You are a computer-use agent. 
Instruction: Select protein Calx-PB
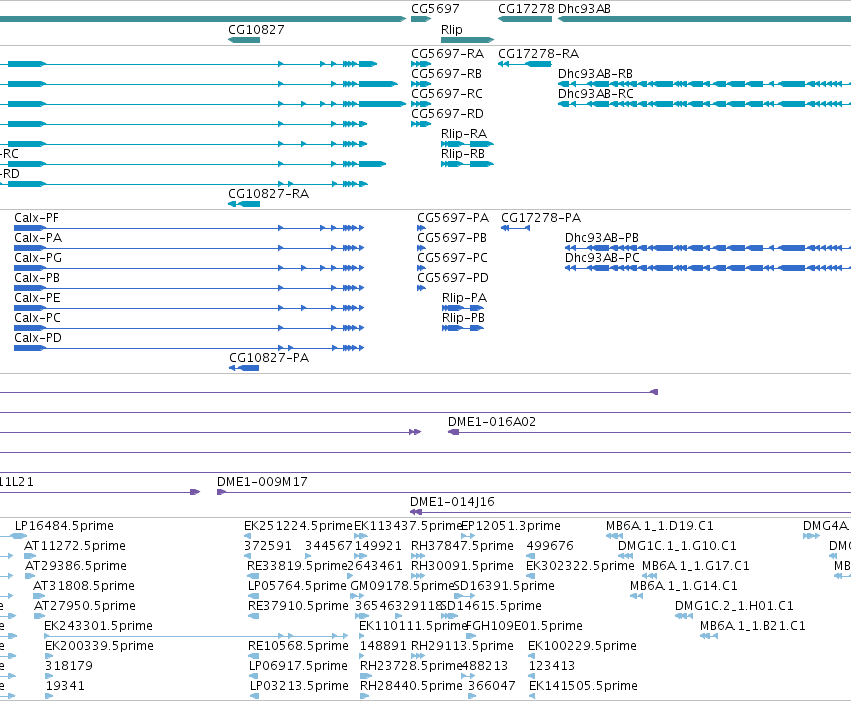click(x=37, y=278)
